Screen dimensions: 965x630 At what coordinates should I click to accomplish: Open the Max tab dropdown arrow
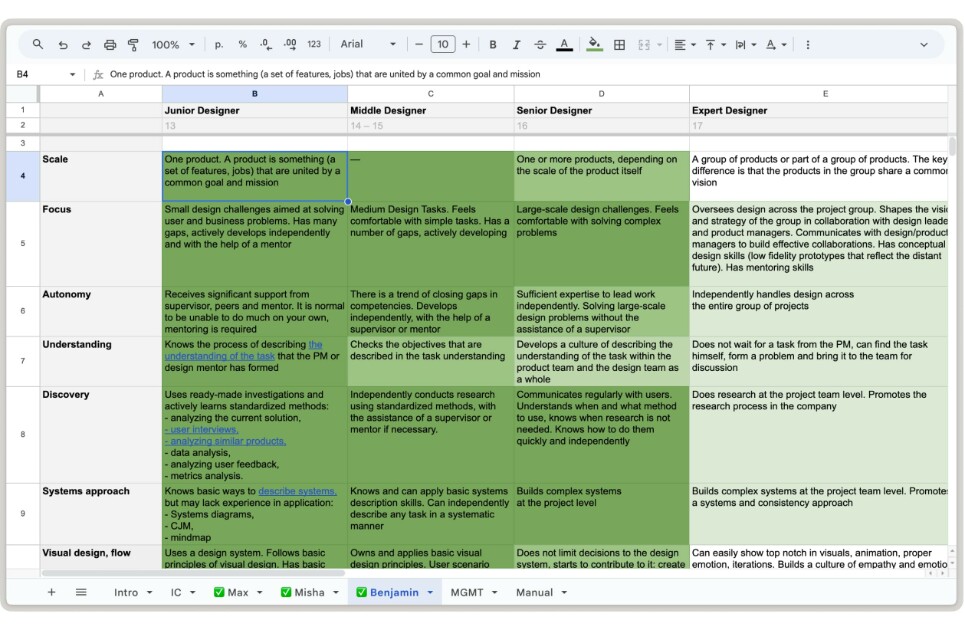(260, 592)
